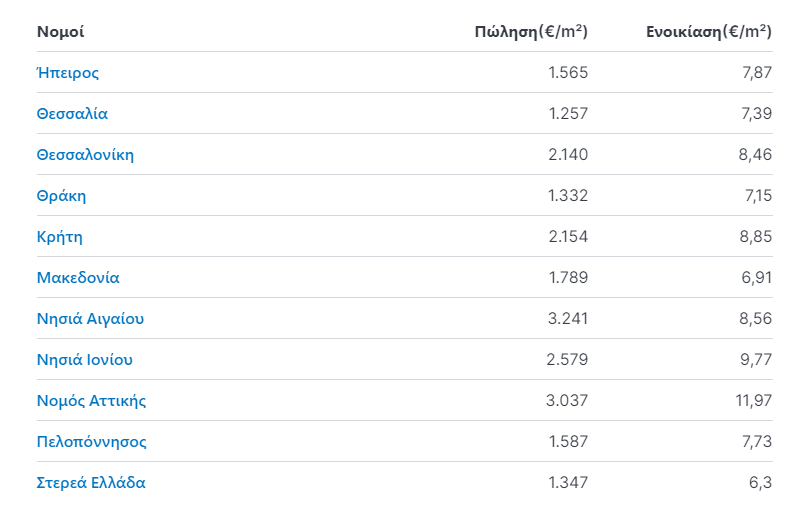
Task: Click the Πώληση(€/m²) column header
Action: (531, 32)
